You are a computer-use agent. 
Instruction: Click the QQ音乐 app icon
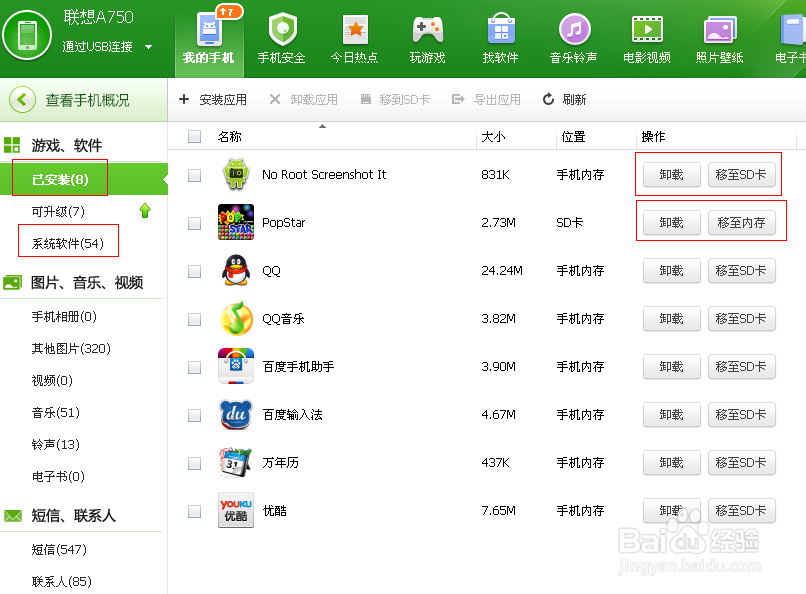coord(236,319)
